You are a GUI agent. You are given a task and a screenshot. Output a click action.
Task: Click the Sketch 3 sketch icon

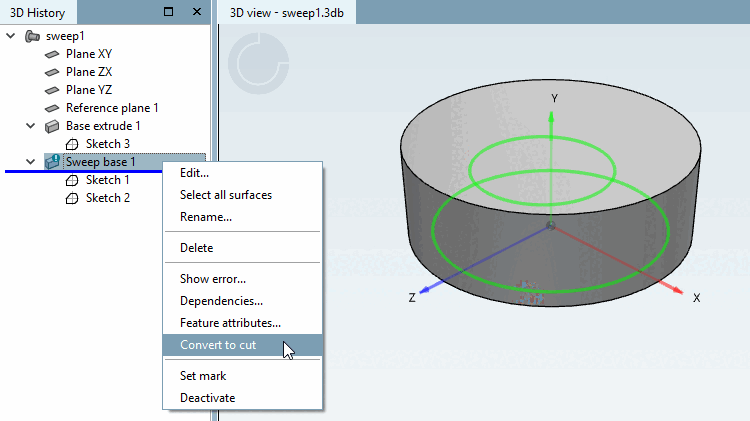(72, 144)
